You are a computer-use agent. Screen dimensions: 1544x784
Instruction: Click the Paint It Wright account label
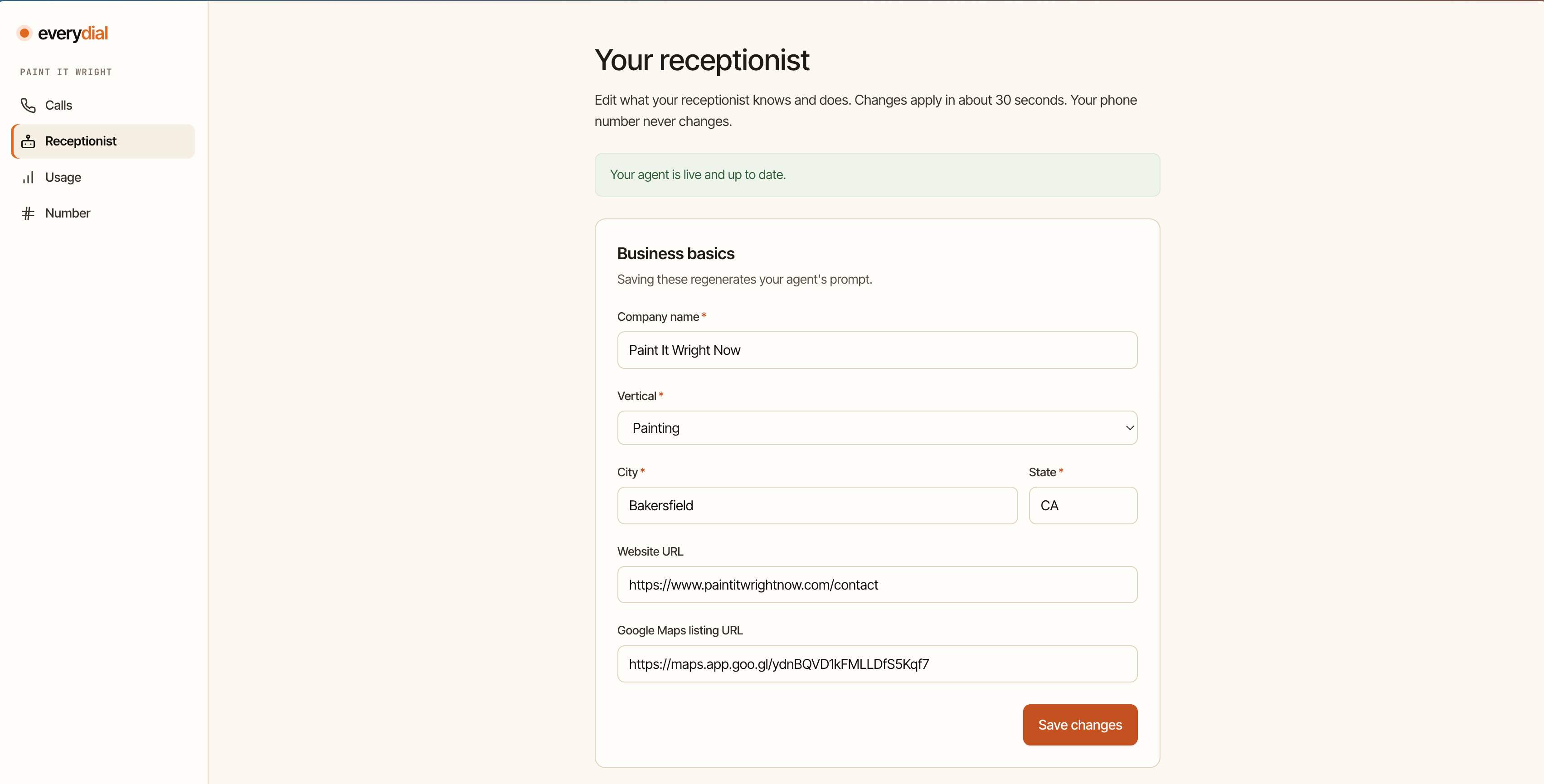tap(66, 72)
